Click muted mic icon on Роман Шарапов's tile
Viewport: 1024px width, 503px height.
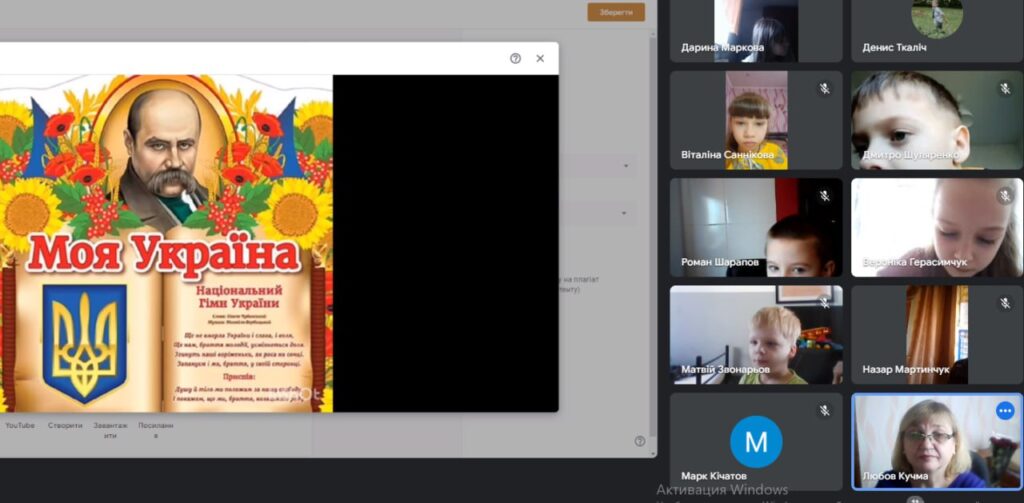pos(824,196)
